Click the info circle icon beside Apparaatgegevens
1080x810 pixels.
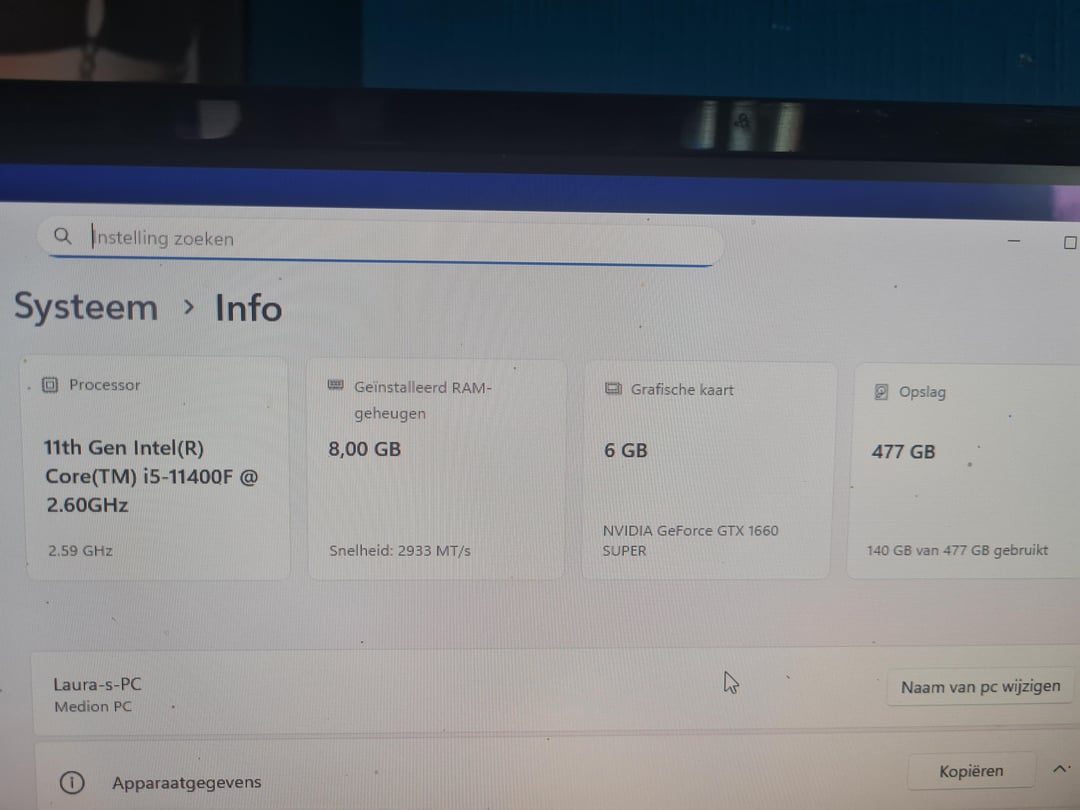coord(71,783)
